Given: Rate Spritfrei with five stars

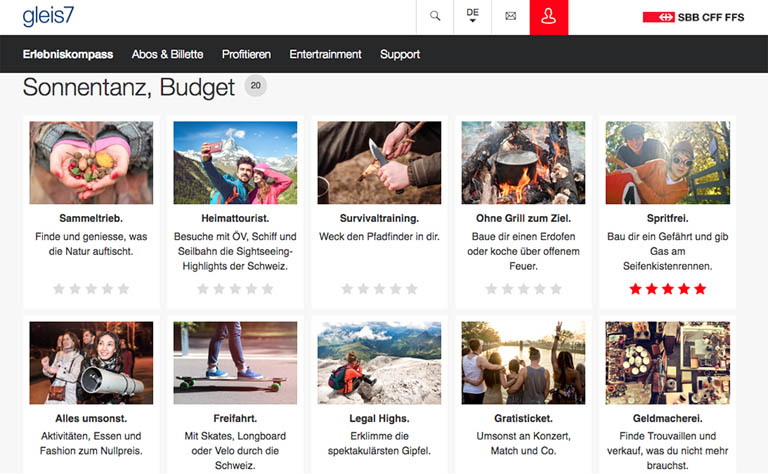Looking at the screenshot, I should [x=700, y=289].
